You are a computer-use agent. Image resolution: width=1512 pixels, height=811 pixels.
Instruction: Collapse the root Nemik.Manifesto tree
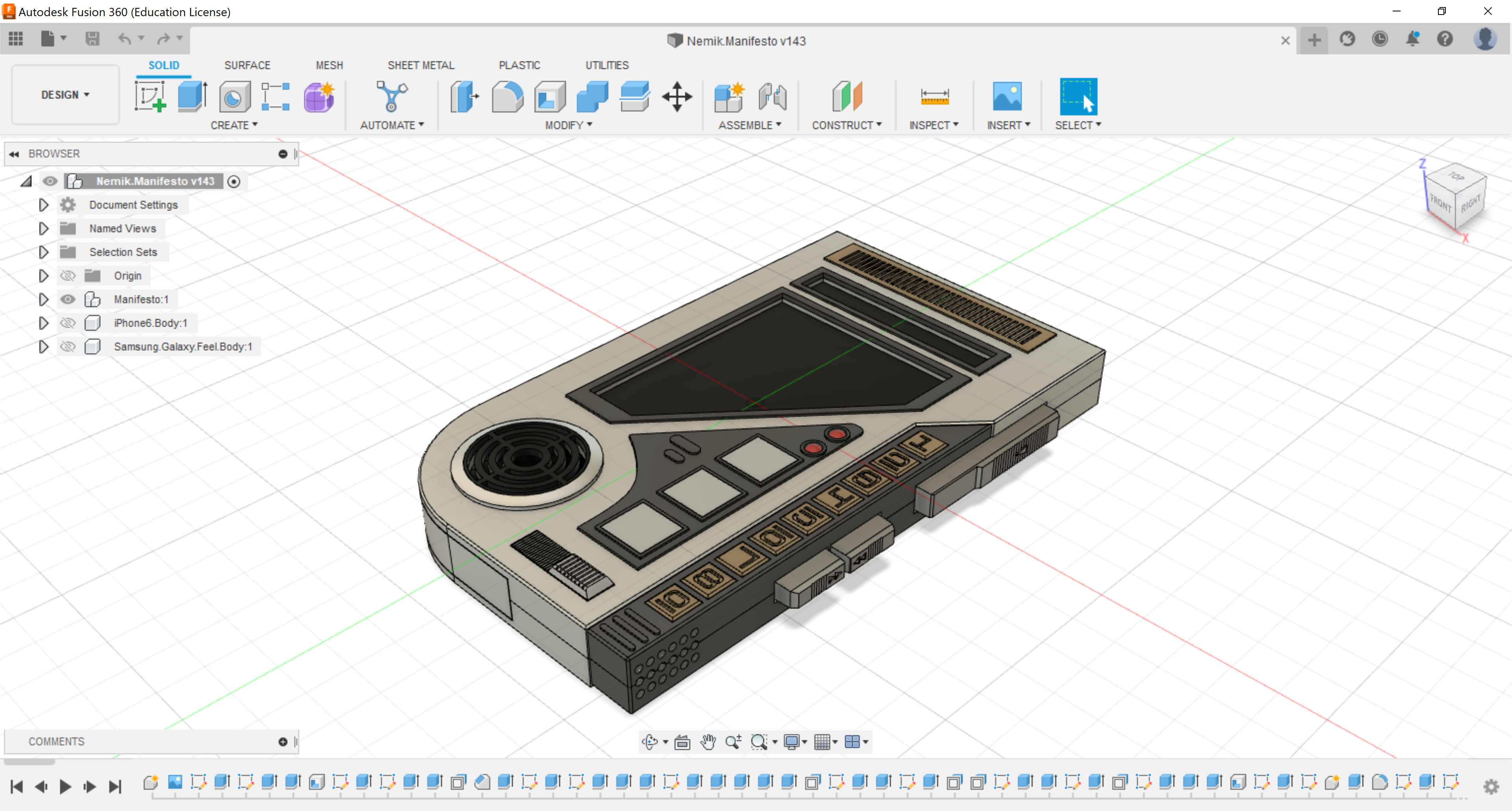(x=26, y=181)
